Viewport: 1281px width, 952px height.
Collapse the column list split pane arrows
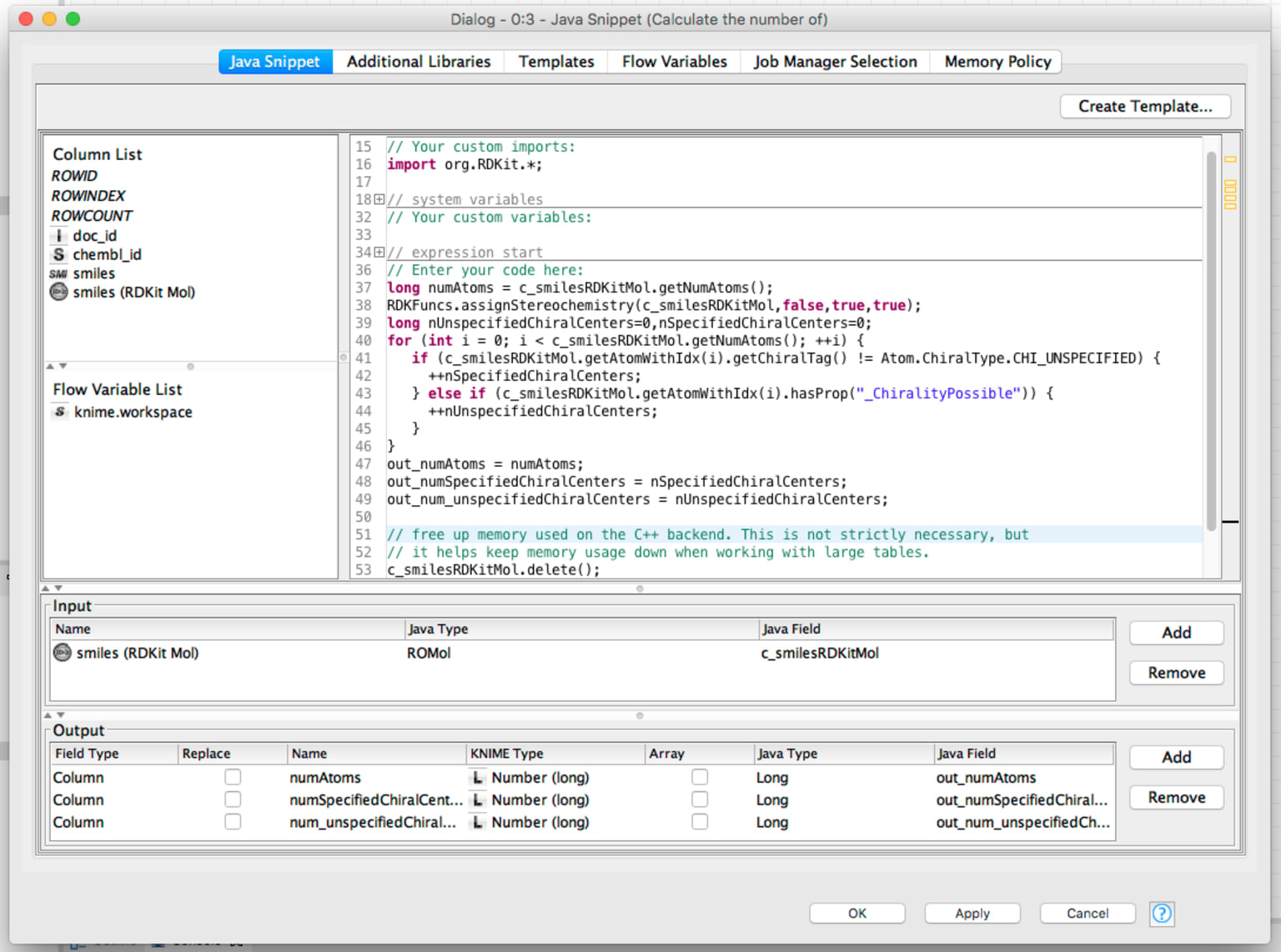(x=56, y=366)
